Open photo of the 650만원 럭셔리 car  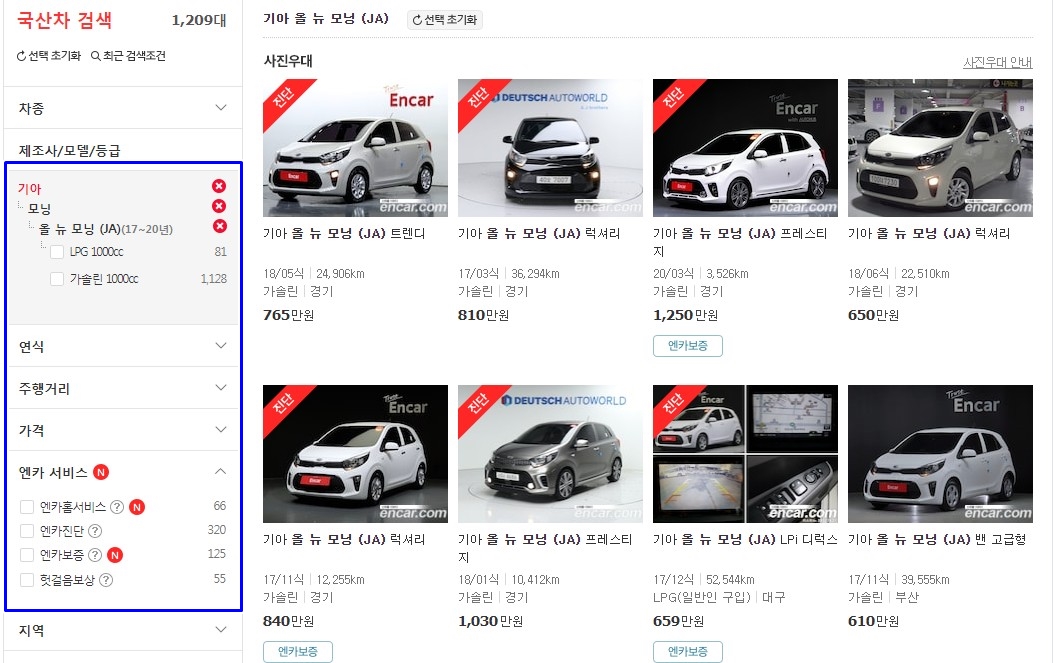point(940,148)
